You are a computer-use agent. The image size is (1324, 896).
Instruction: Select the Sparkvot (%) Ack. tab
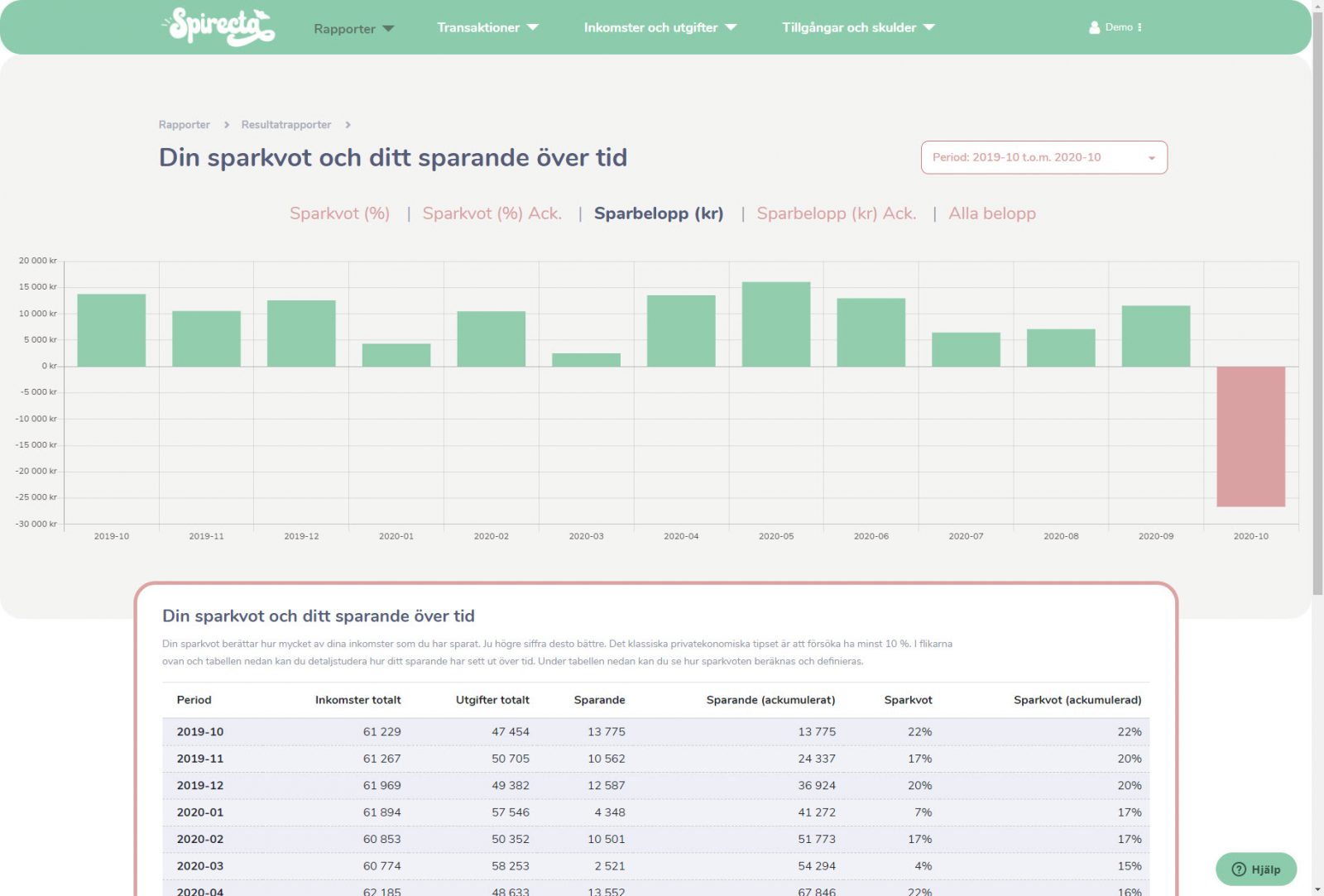point(492,213)
